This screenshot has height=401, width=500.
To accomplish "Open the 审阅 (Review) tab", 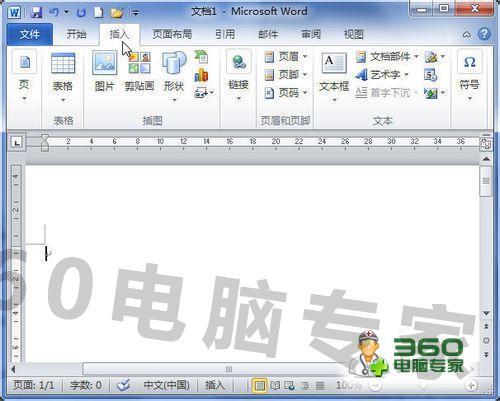I will tap(311, 34).
